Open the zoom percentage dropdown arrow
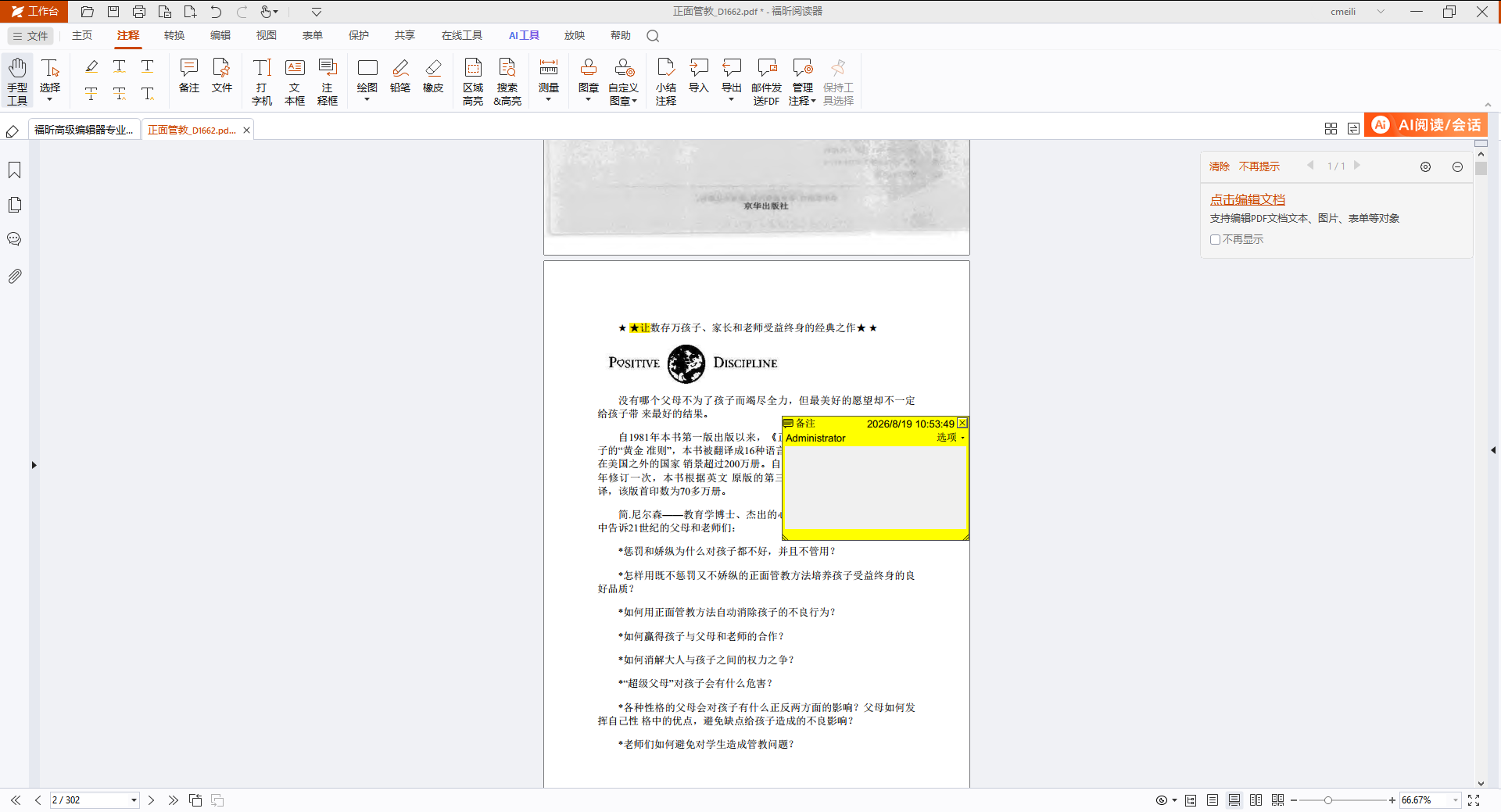The height and width of the screenshot is (812, 1501). [x=1455, y=800]
